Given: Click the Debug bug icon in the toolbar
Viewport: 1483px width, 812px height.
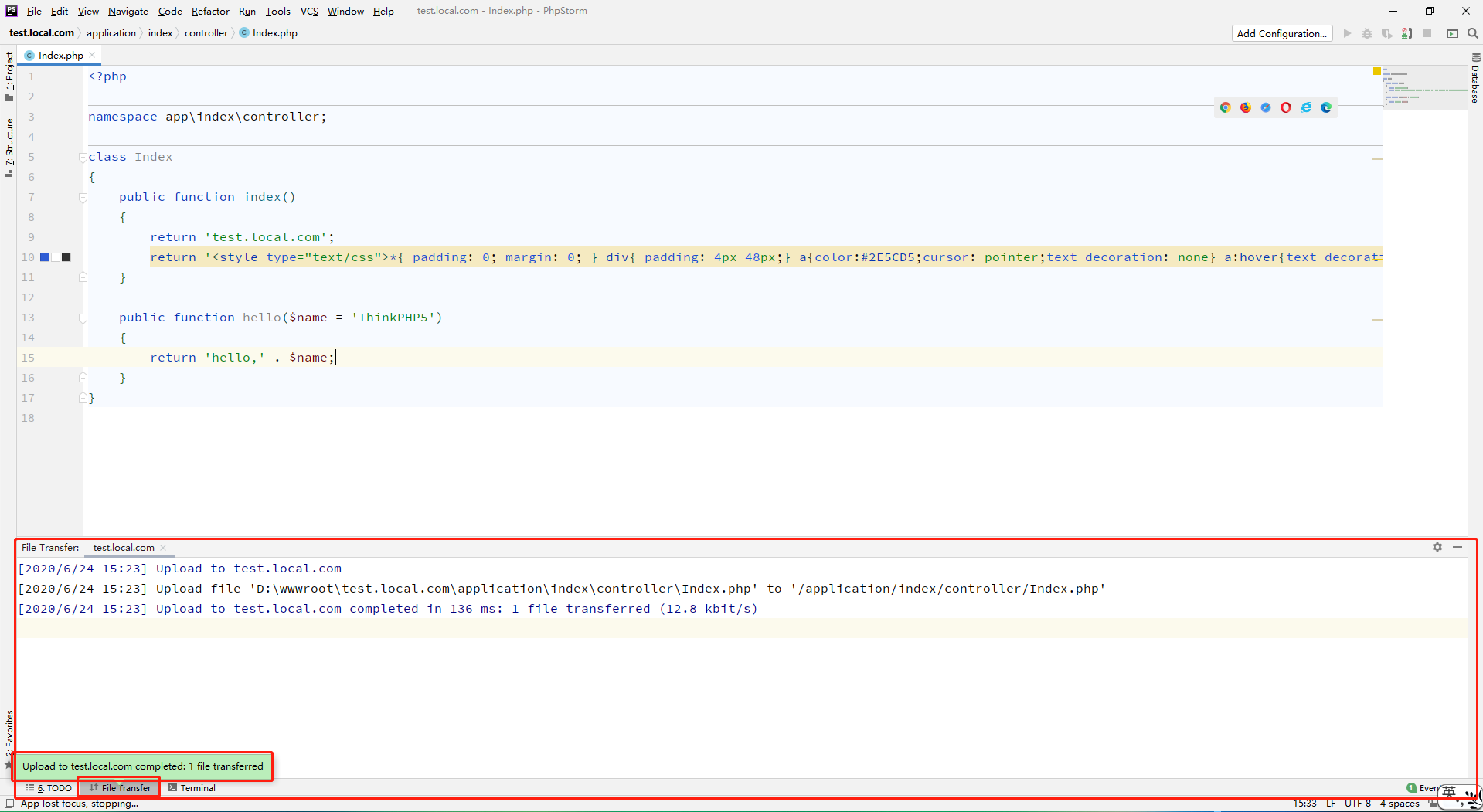Looking at the screenshot, I should coord(1367,33).
